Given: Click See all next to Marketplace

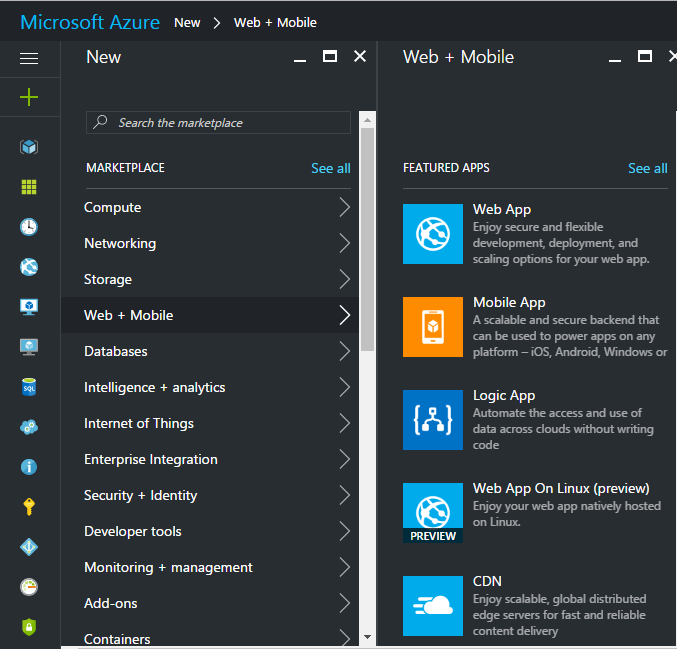Looking at the screenshot, I should 331,168.
